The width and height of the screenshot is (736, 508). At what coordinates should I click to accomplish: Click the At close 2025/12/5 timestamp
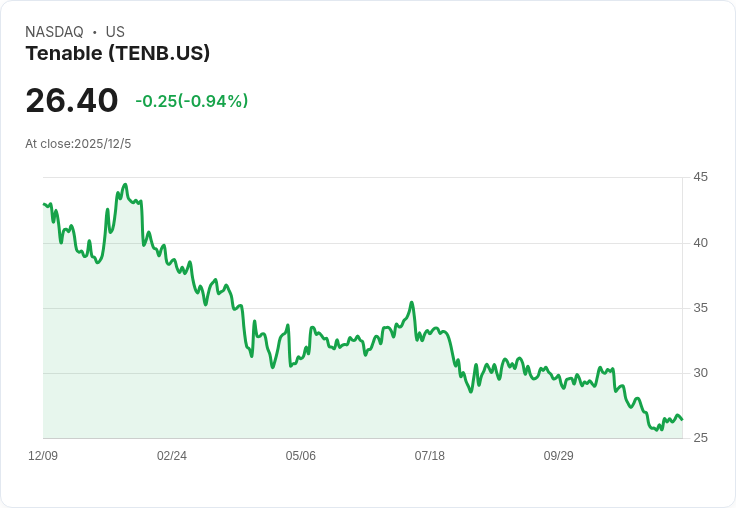coord(78,144)
